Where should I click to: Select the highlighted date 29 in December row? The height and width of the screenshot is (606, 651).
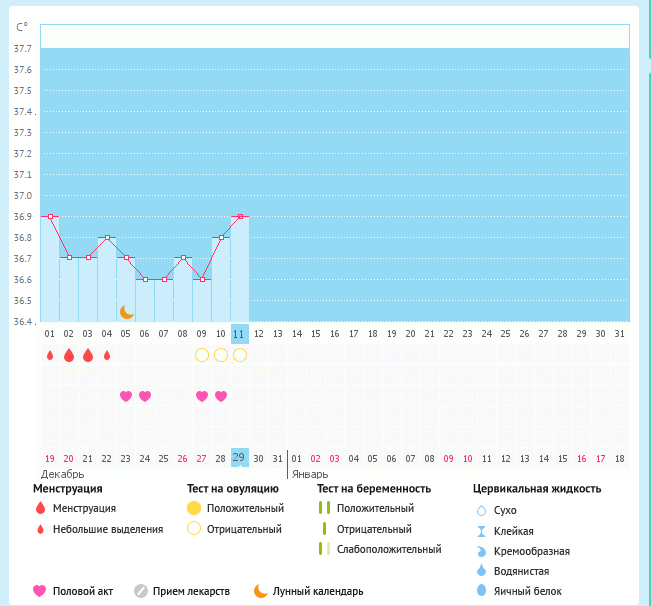click(x=239, y=457)
